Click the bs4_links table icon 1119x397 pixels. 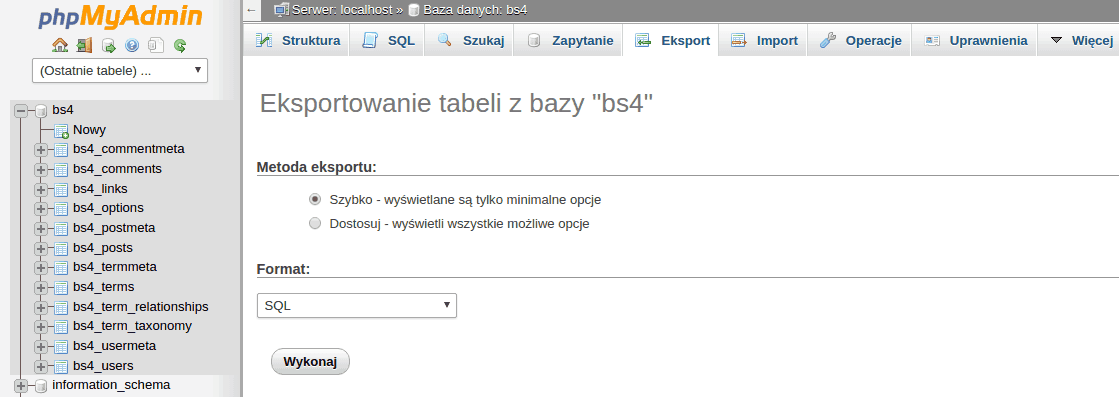pyautogui.click(x=61, y=189)
